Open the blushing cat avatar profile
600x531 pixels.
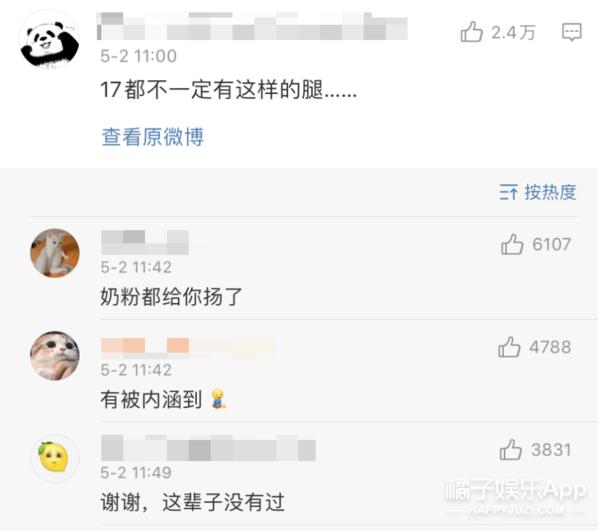coord(55,356)
